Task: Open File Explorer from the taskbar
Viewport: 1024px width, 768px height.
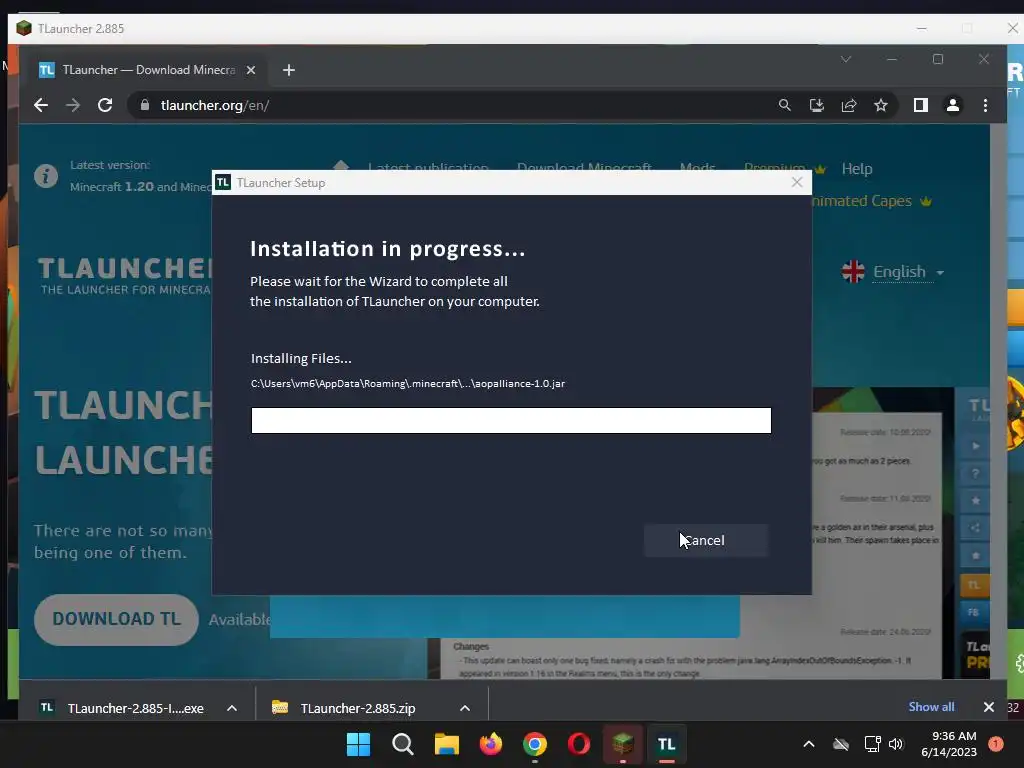Action: 447,744
